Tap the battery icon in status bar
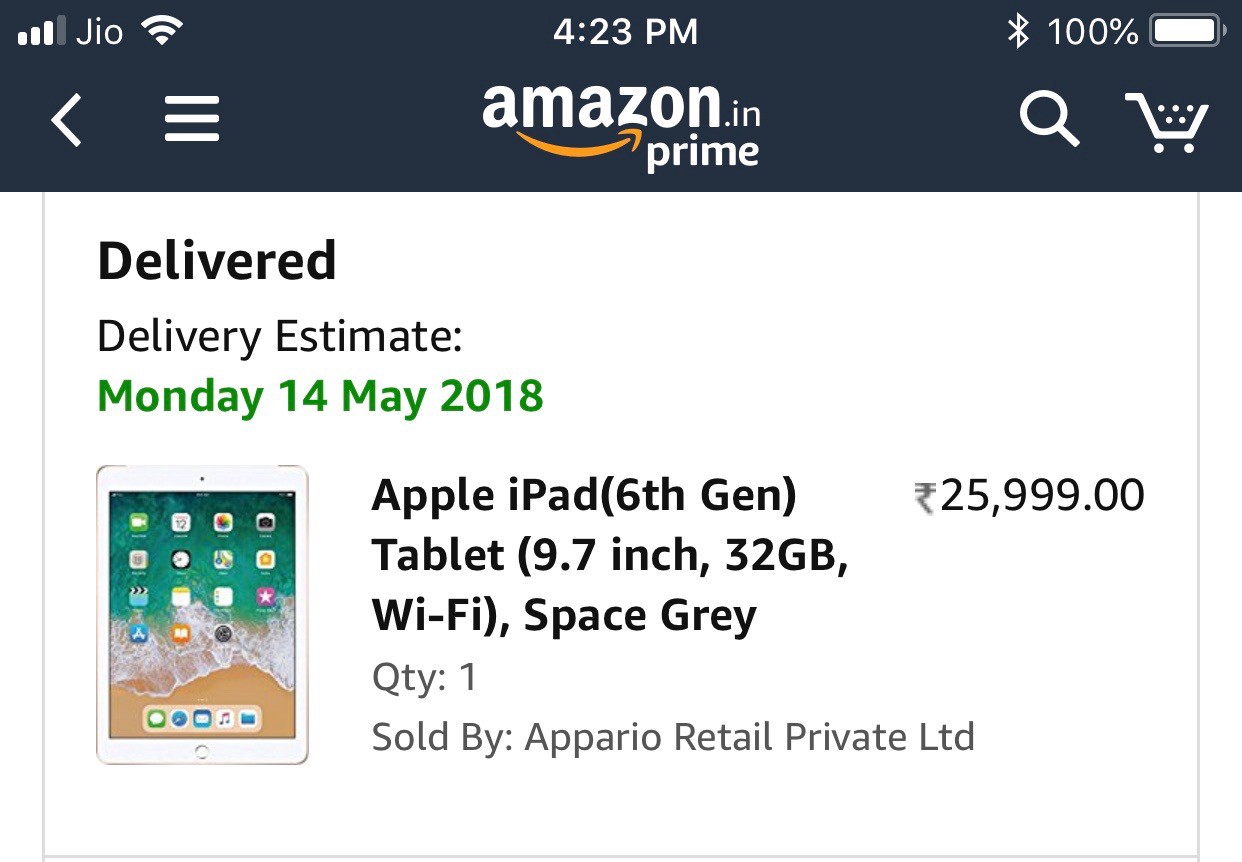The height and width of the screenshot is (862, 1242). click(x=1187, y=32)
